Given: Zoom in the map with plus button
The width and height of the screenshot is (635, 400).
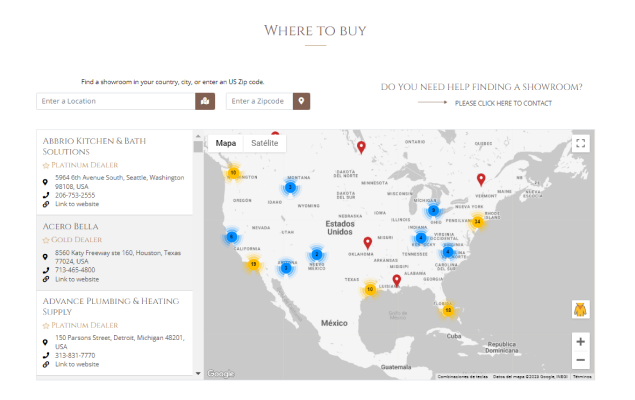Looking at the screenshot, I should [x=580, y=341].
